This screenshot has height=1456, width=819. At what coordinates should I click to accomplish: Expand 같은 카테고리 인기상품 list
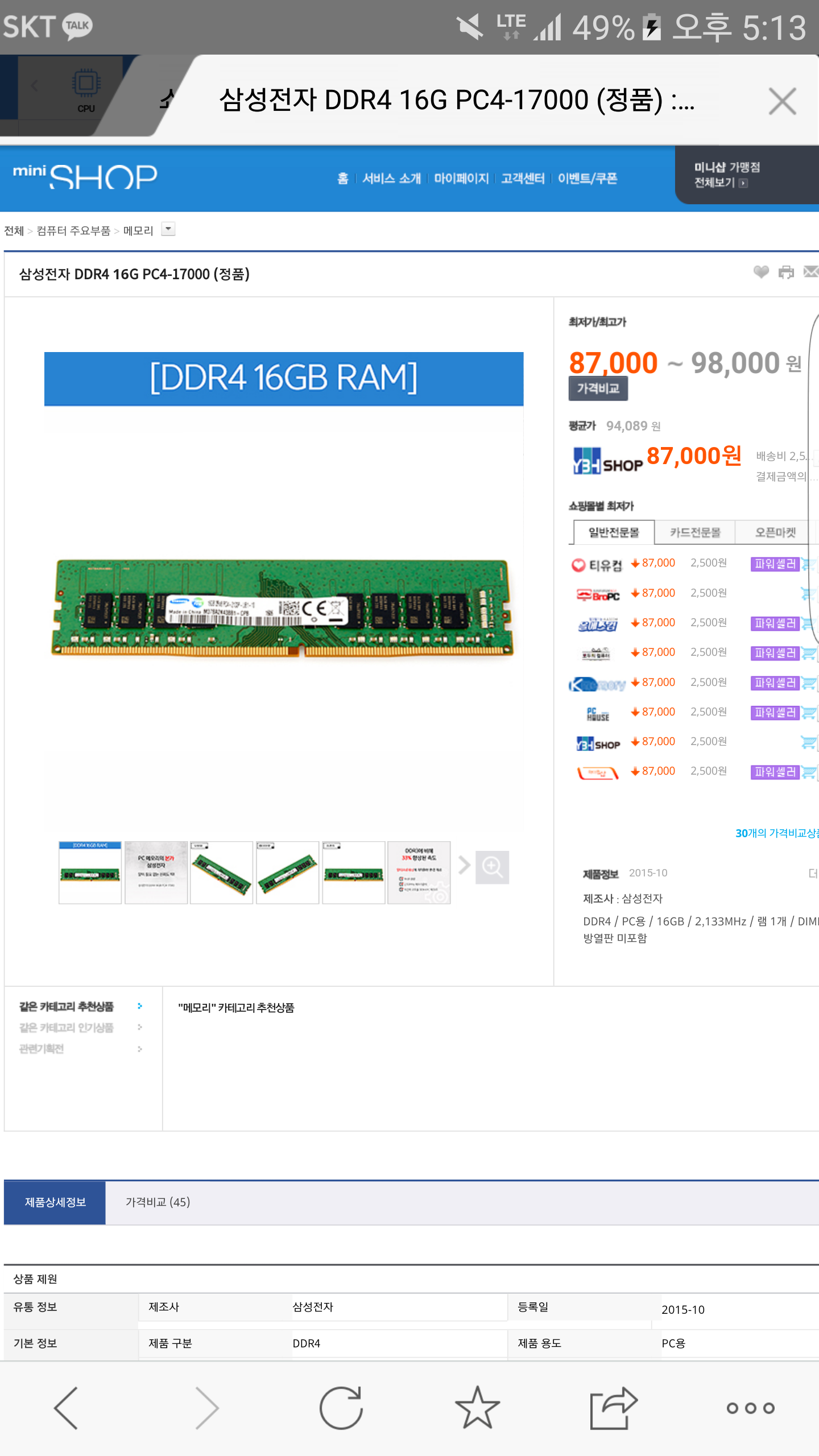coord(140,1027)
